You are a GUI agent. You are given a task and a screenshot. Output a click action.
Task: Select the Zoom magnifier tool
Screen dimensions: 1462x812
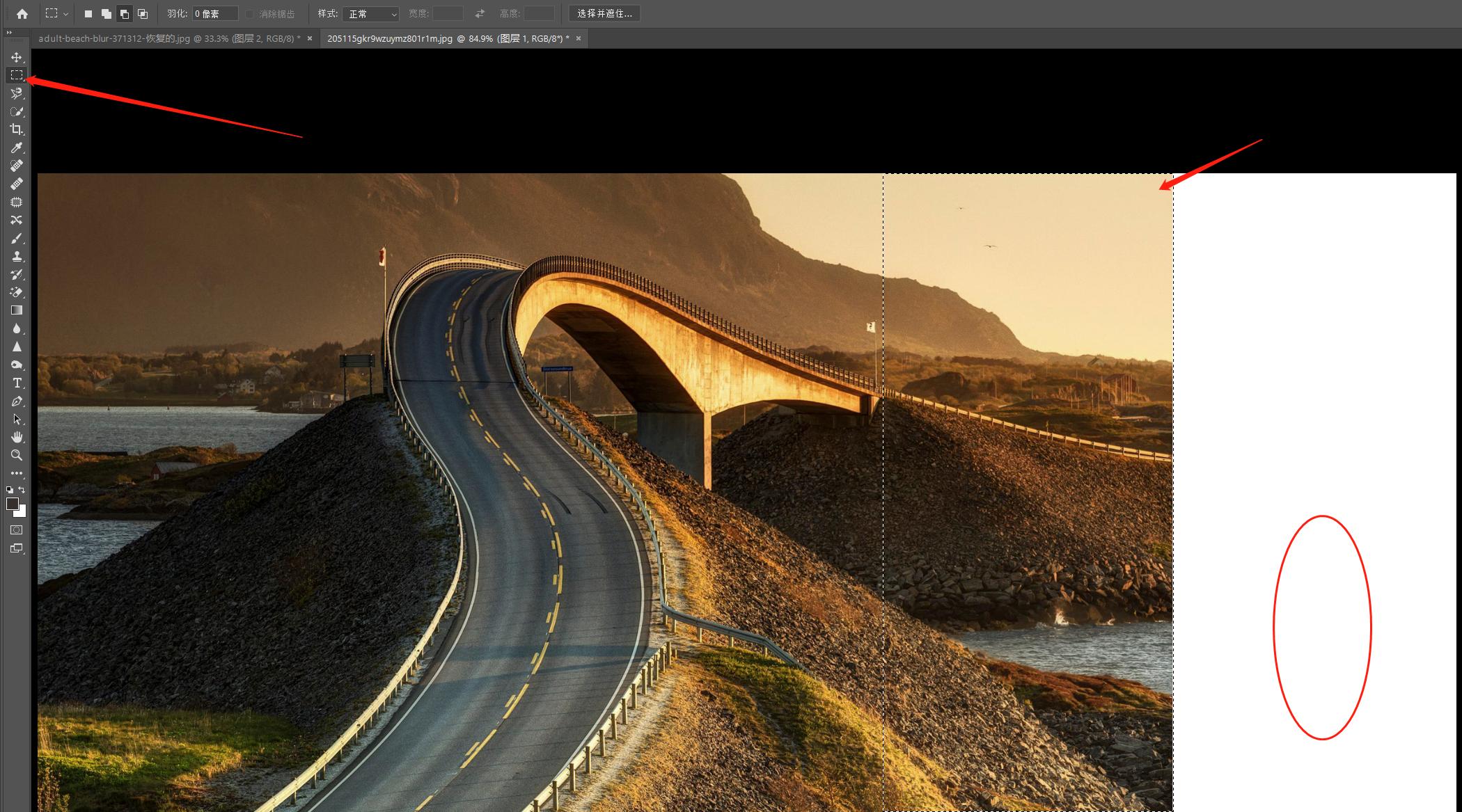pos(17,455)
